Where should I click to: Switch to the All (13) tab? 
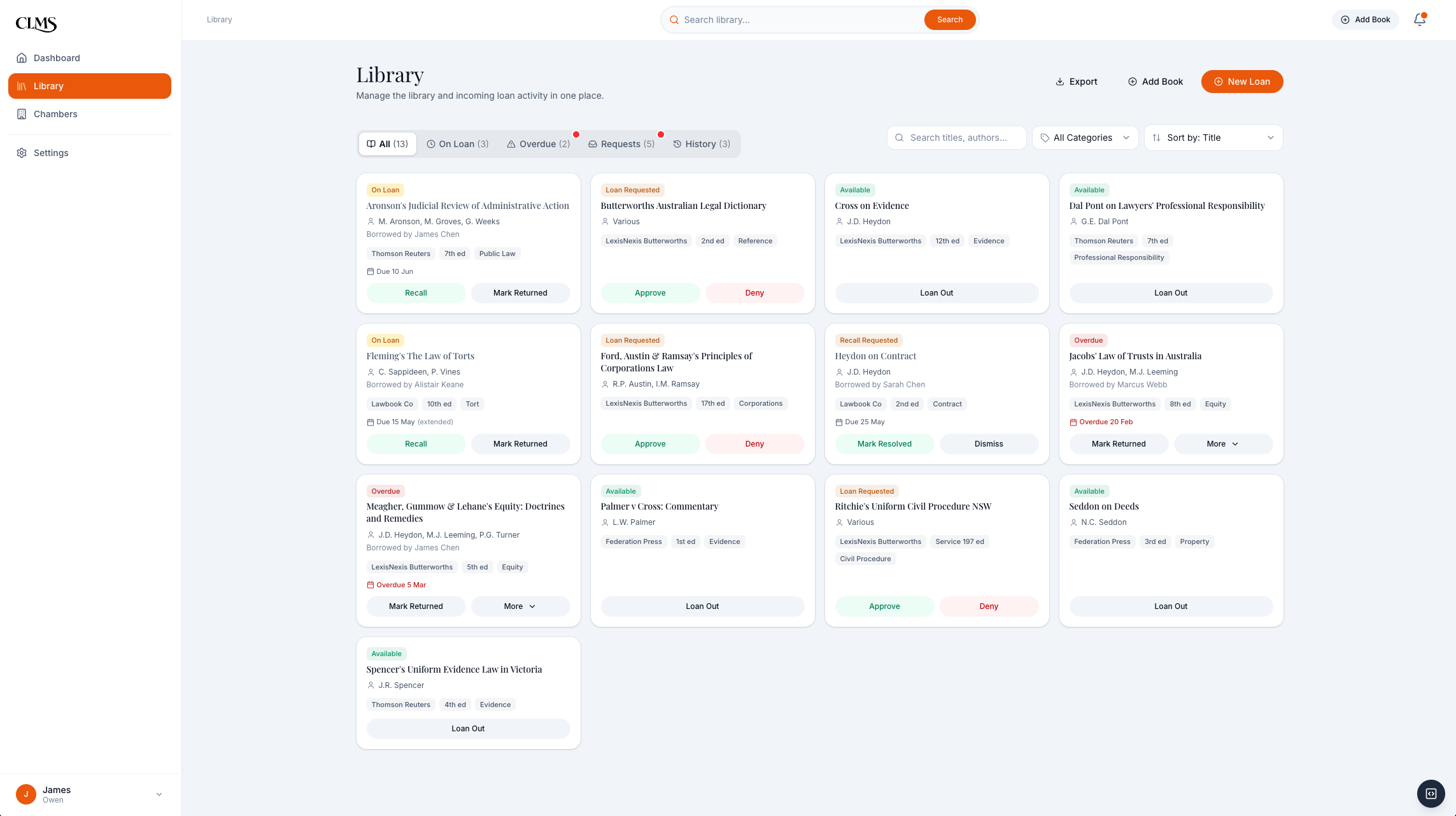[388, 144]
